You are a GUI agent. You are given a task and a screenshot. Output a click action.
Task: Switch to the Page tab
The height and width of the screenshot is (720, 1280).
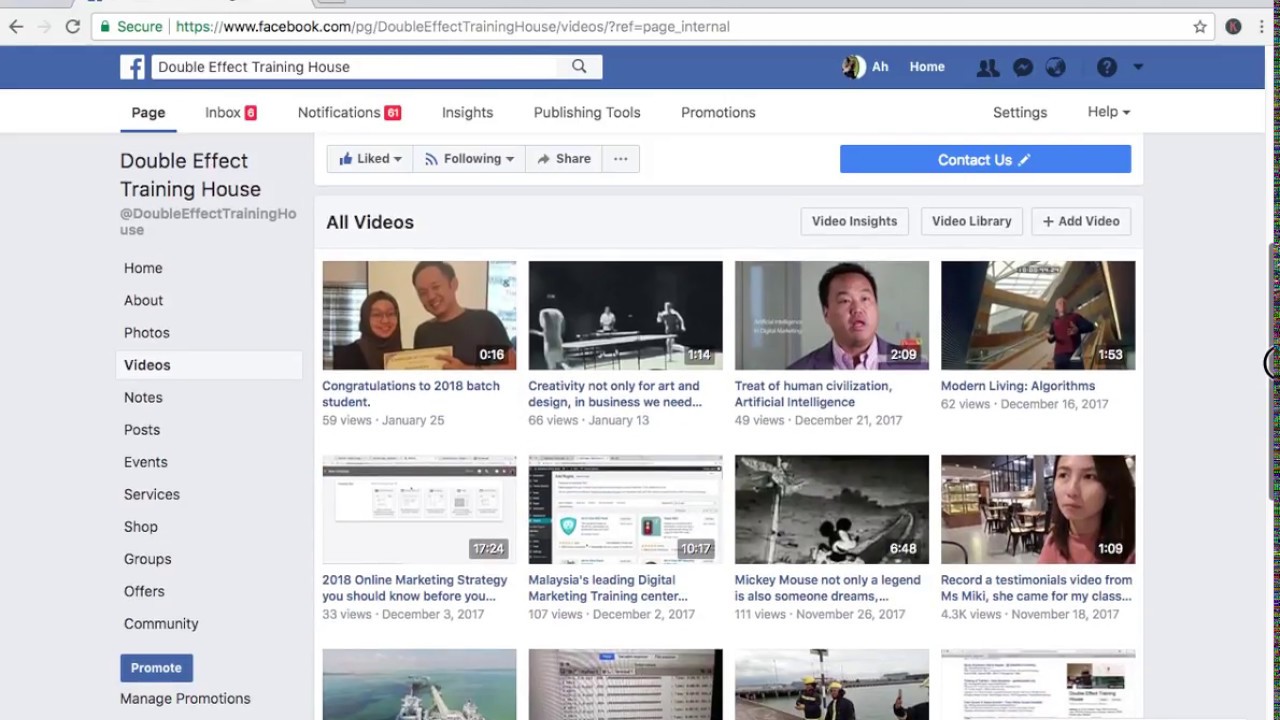[x=148, y=113]
